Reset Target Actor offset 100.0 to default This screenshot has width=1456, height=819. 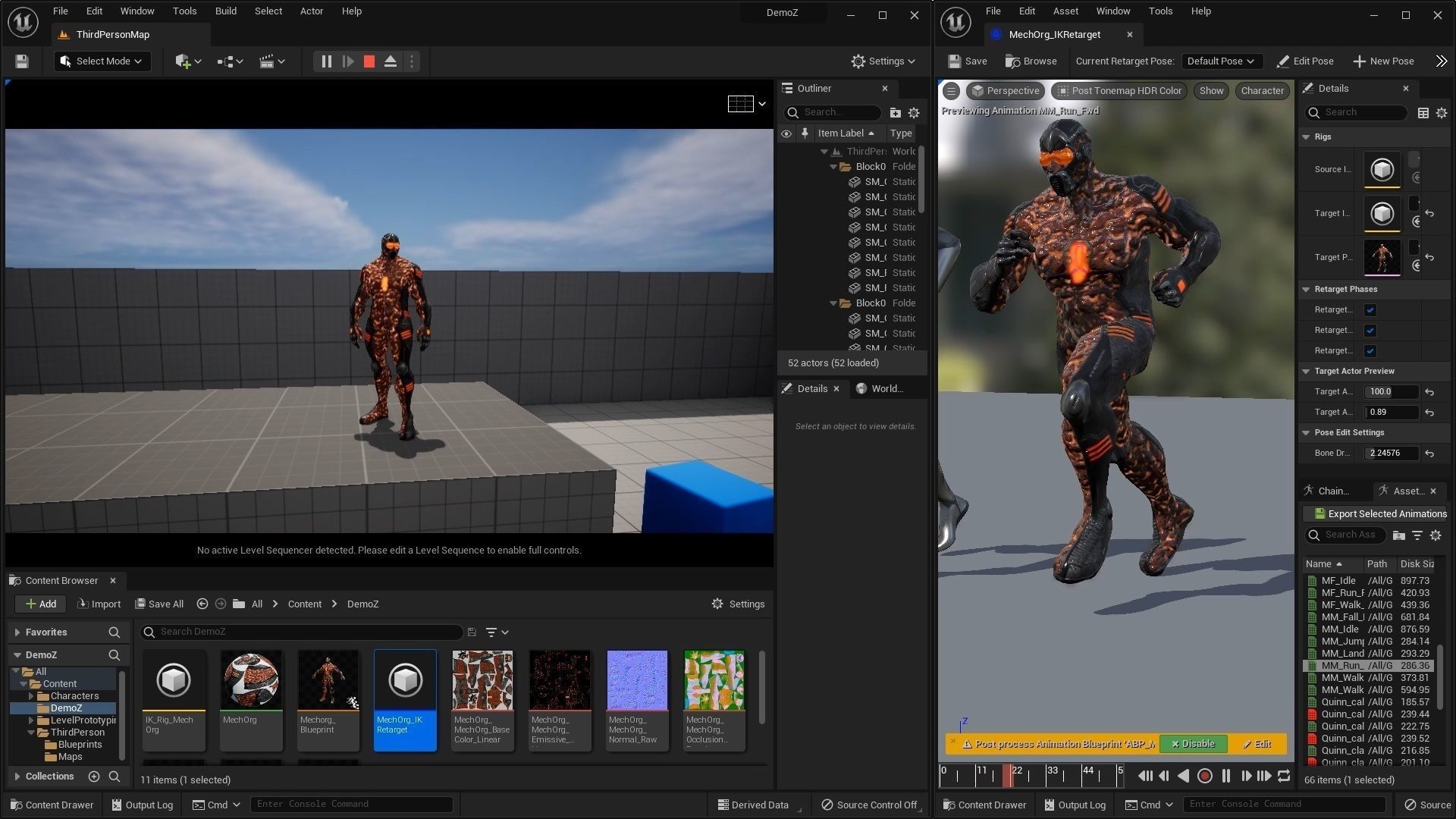[x=1429, y=392]
